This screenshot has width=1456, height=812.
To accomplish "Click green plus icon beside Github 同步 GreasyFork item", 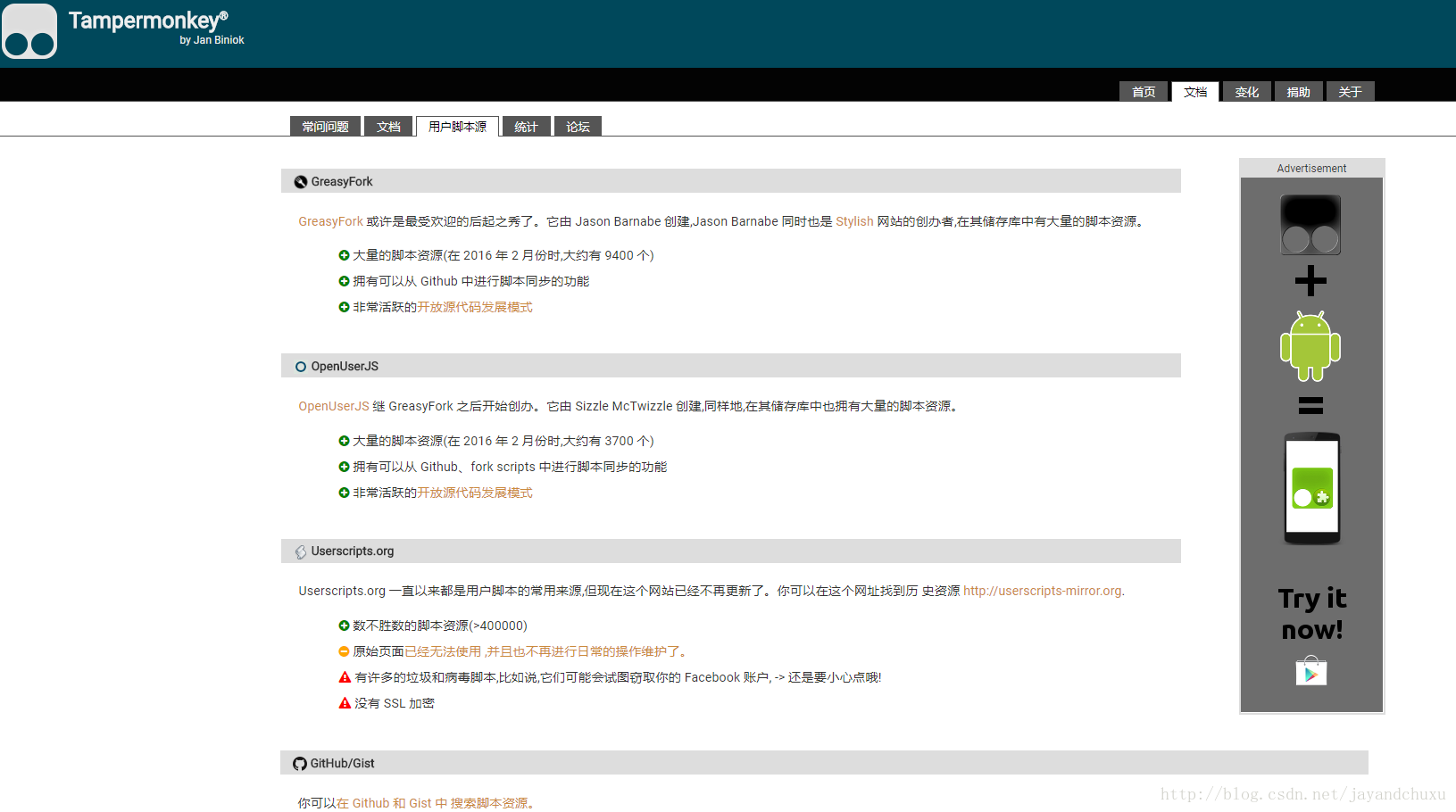I will pyautogui.click(x=344, y=281).
